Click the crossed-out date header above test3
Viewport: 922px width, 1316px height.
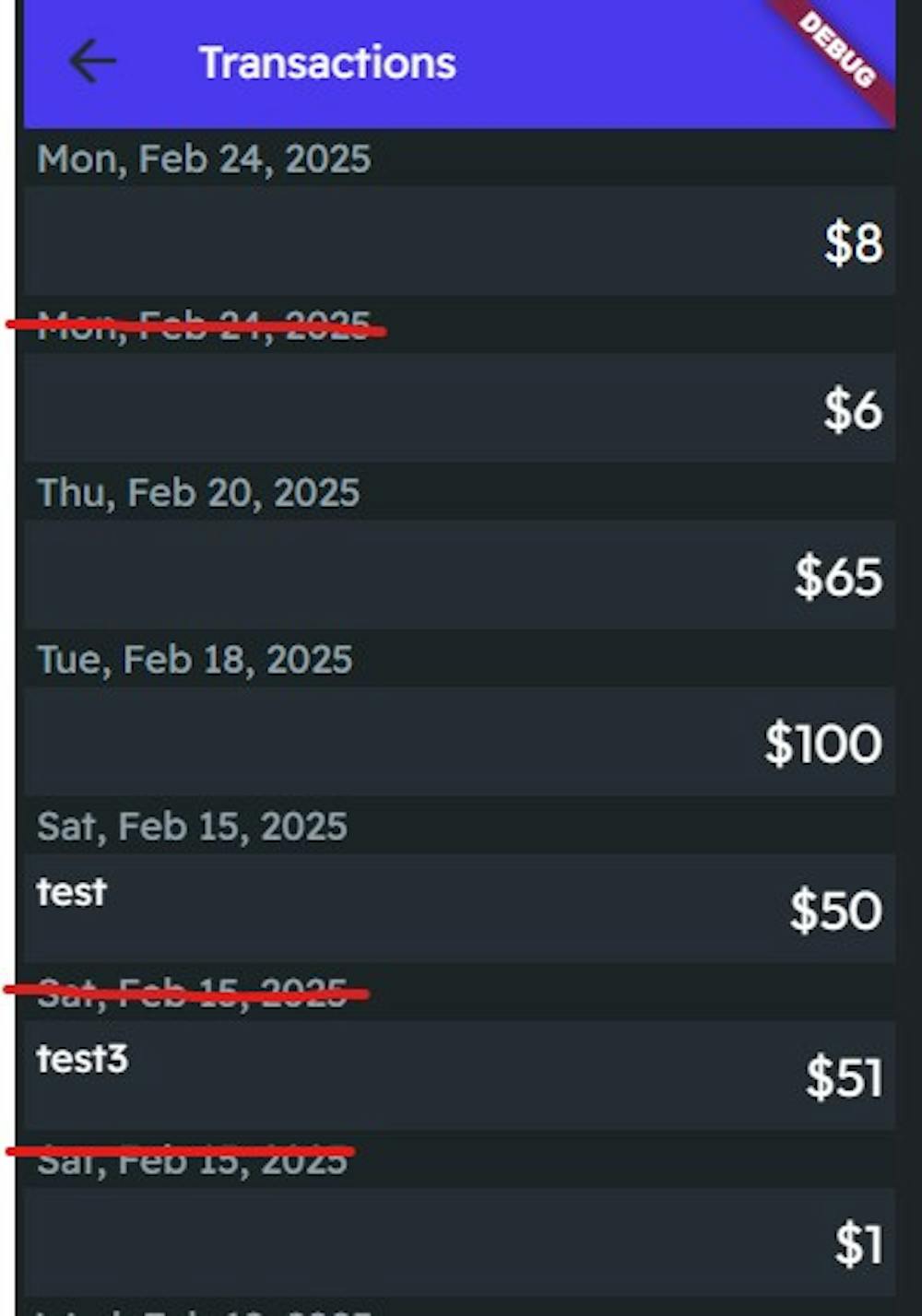pos(192,993)
